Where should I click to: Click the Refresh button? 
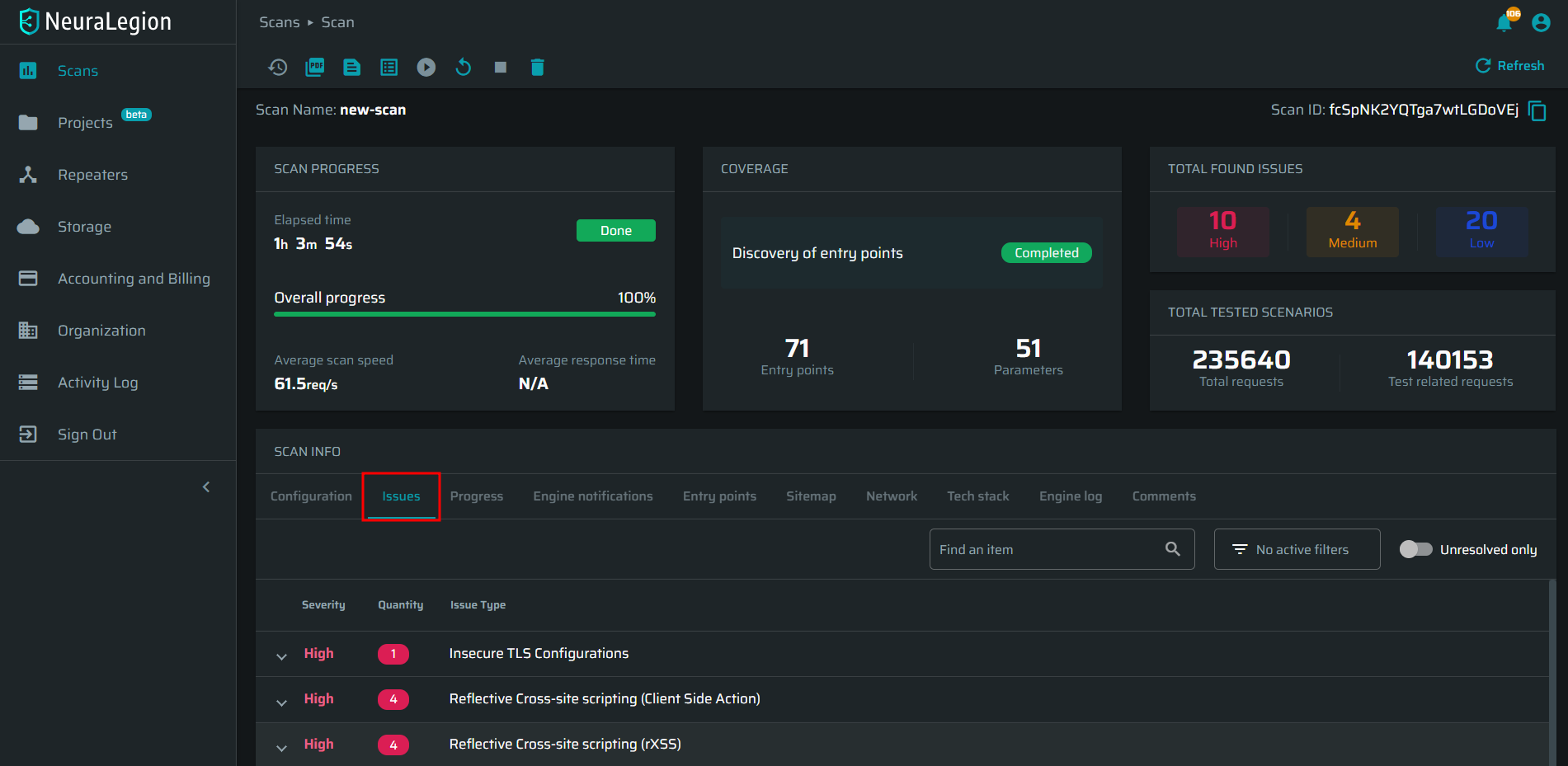pos(1509,66)
